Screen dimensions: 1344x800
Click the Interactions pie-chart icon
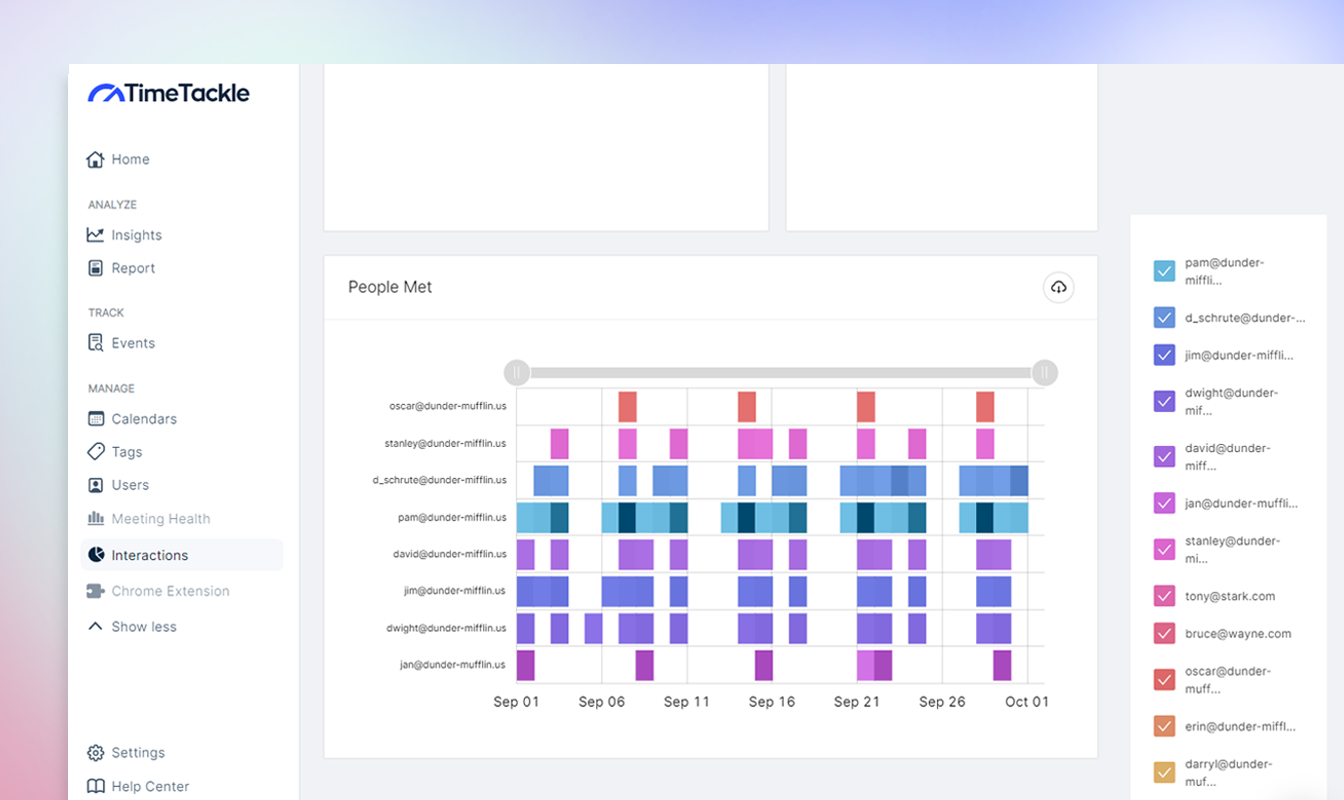click(x=96, y=555)
